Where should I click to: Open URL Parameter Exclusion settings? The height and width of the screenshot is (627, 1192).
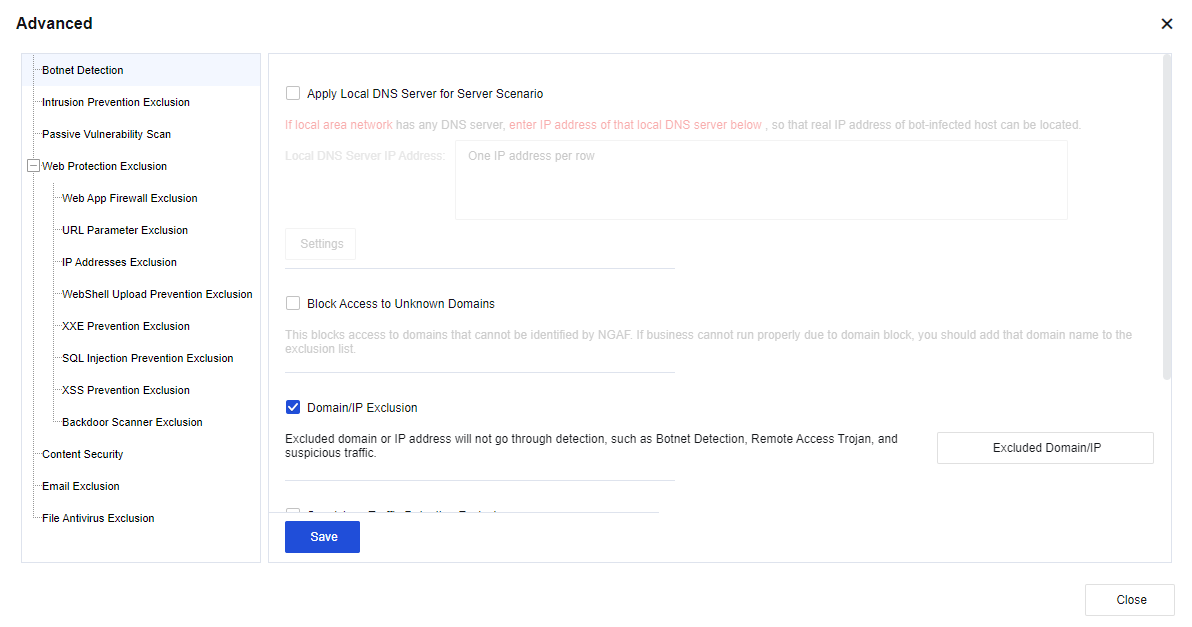pos(125,230)
